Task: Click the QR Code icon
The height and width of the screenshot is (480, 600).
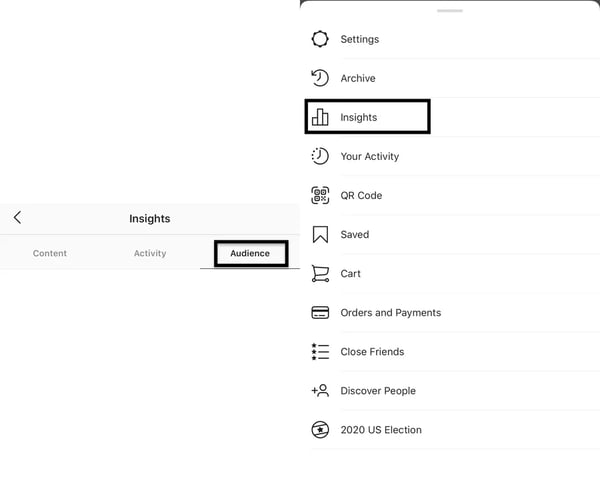Action: 320,195
